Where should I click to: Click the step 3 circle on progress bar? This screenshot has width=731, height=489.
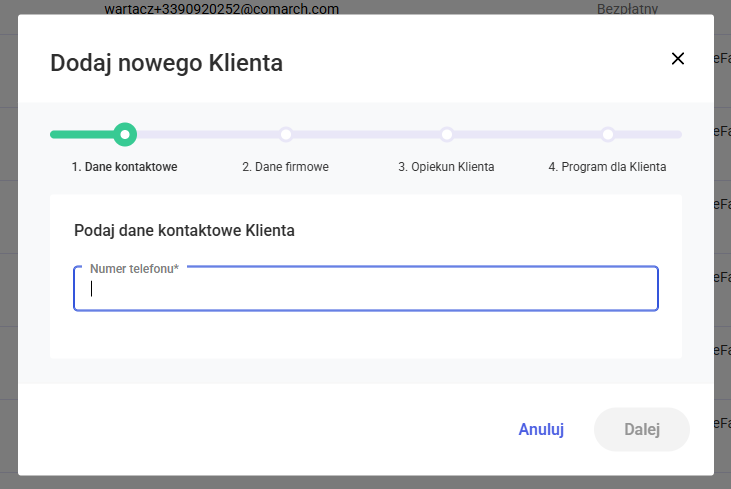pyautogui.click(x=447, y=134)
